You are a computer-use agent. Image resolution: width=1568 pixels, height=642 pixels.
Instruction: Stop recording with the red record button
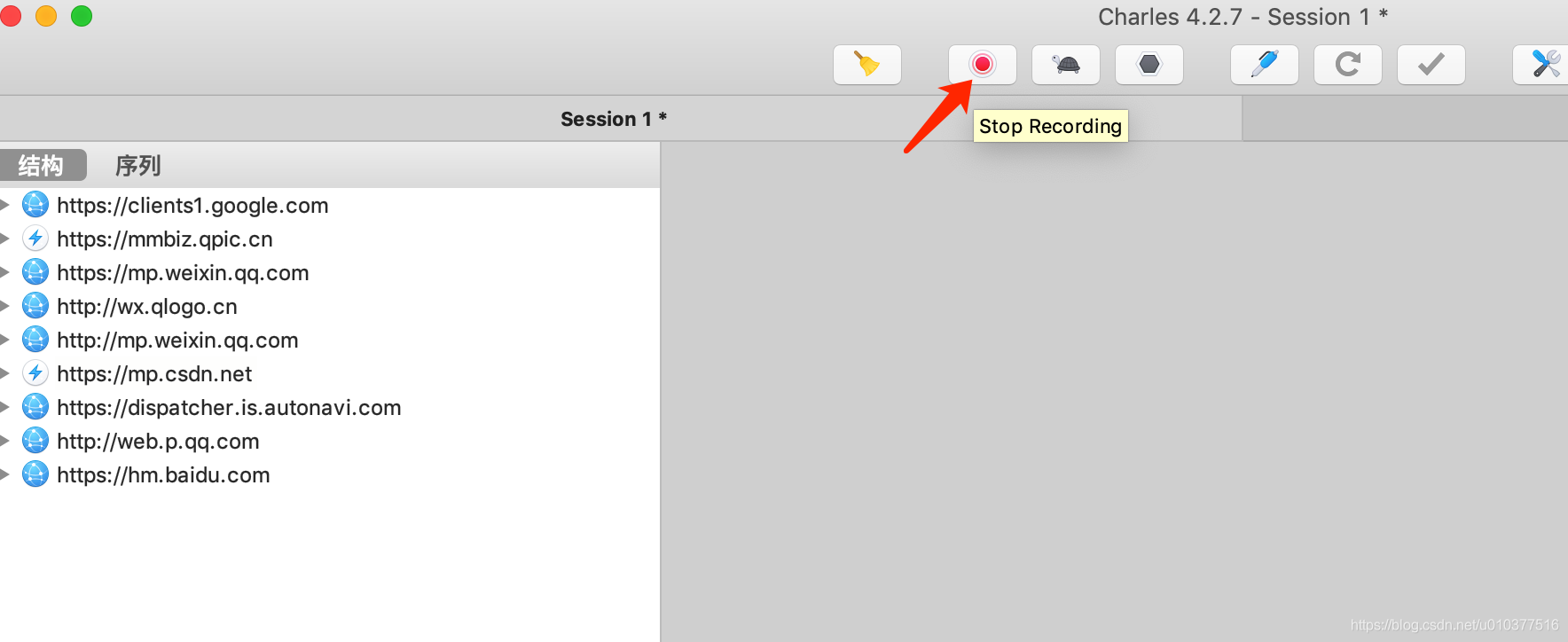982,65
